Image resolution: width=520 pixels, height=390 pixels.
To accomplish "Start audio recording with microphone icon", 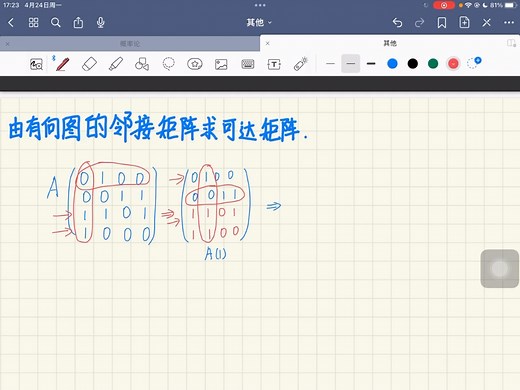I will tap(101, 22).
